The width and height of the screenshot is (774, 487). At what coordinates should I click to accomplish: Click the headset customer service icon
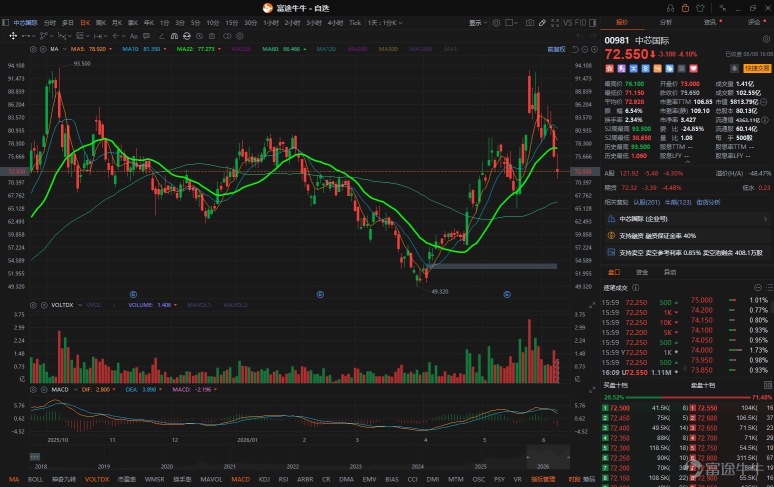tap(670, 8)
